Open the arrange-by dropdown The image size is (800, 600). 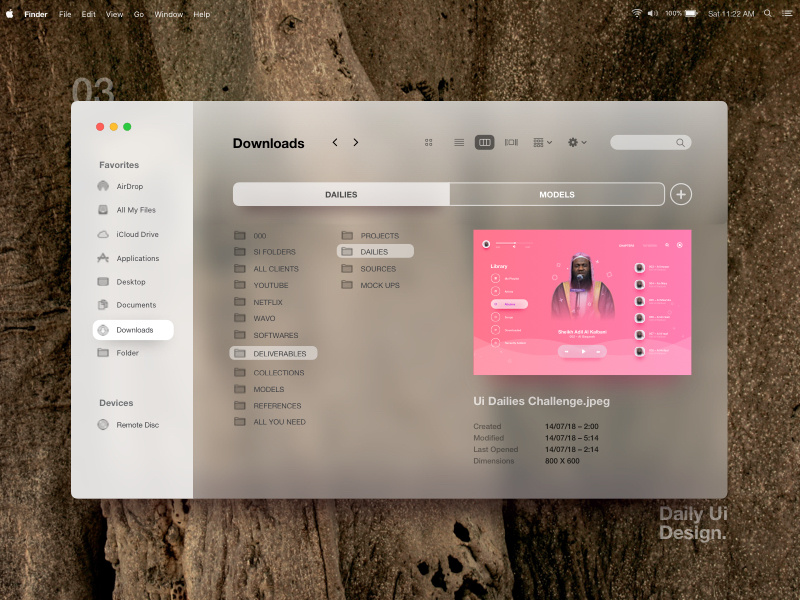pyautogui.click(x=542, y=142)
